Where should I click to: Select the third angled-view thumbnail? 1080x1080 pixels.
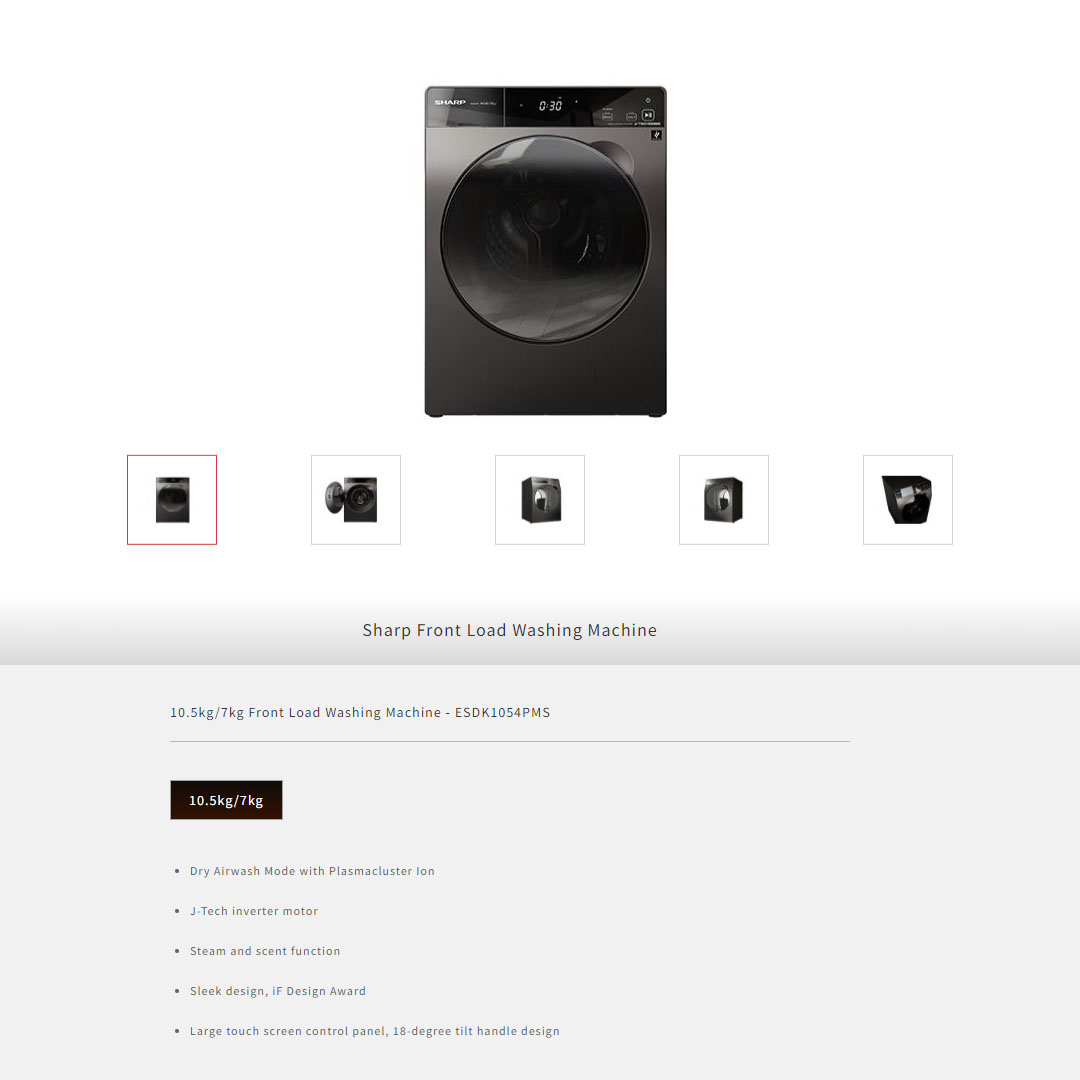click(x=540, y=499)
